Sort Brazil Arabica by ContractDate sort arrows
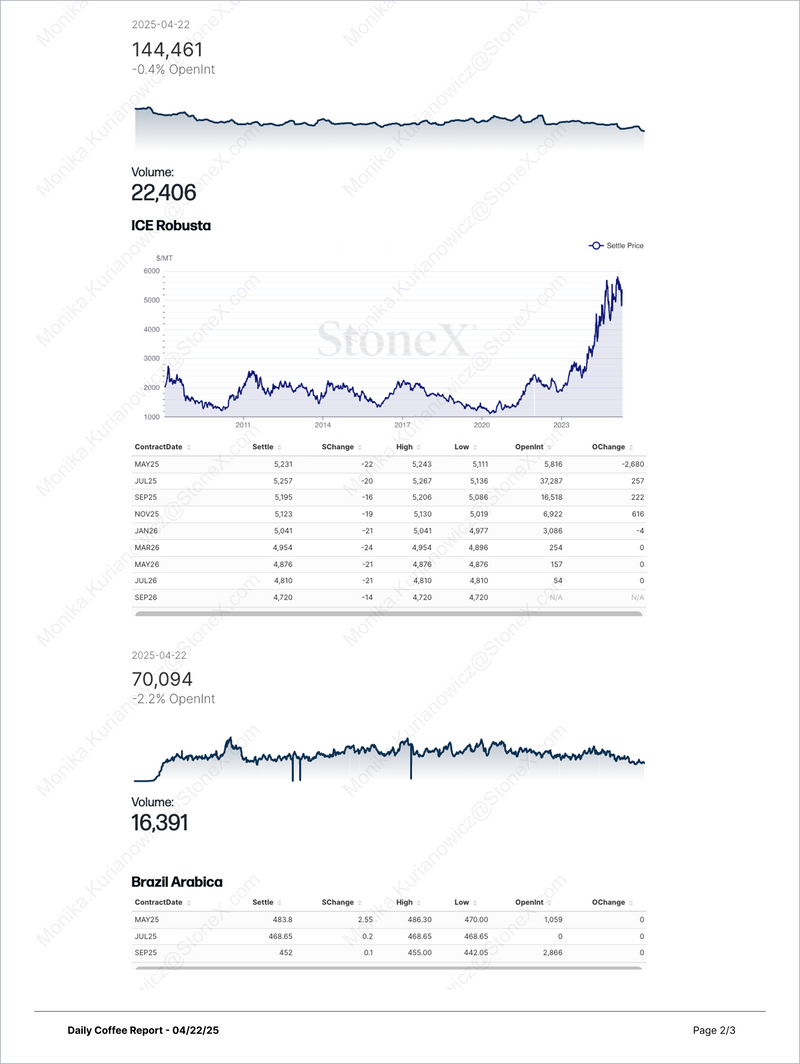This screenshot has height=1064, width=800. point(188,902)
